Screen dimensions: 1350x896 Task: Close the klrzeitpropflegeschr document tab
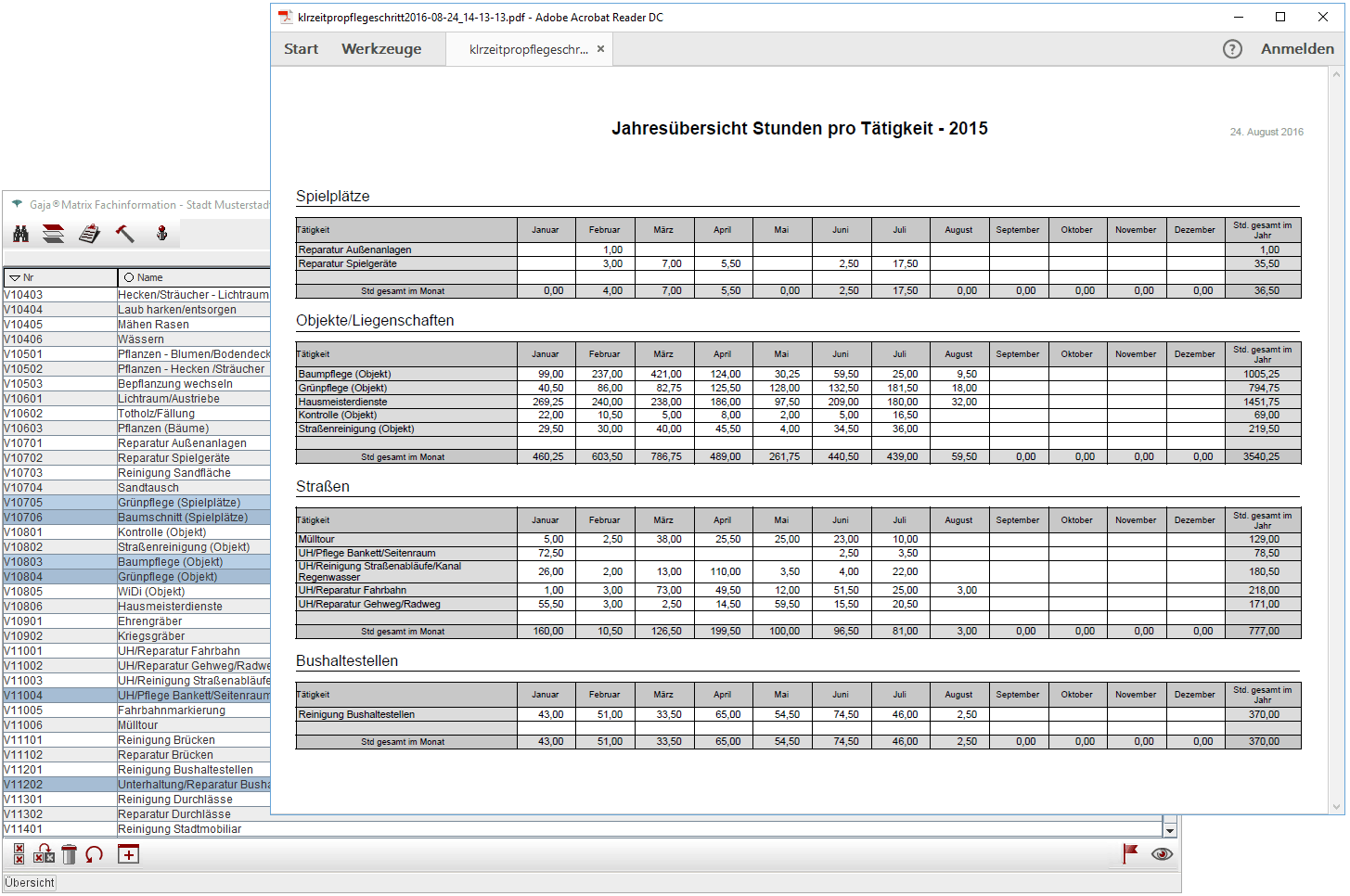600,49
